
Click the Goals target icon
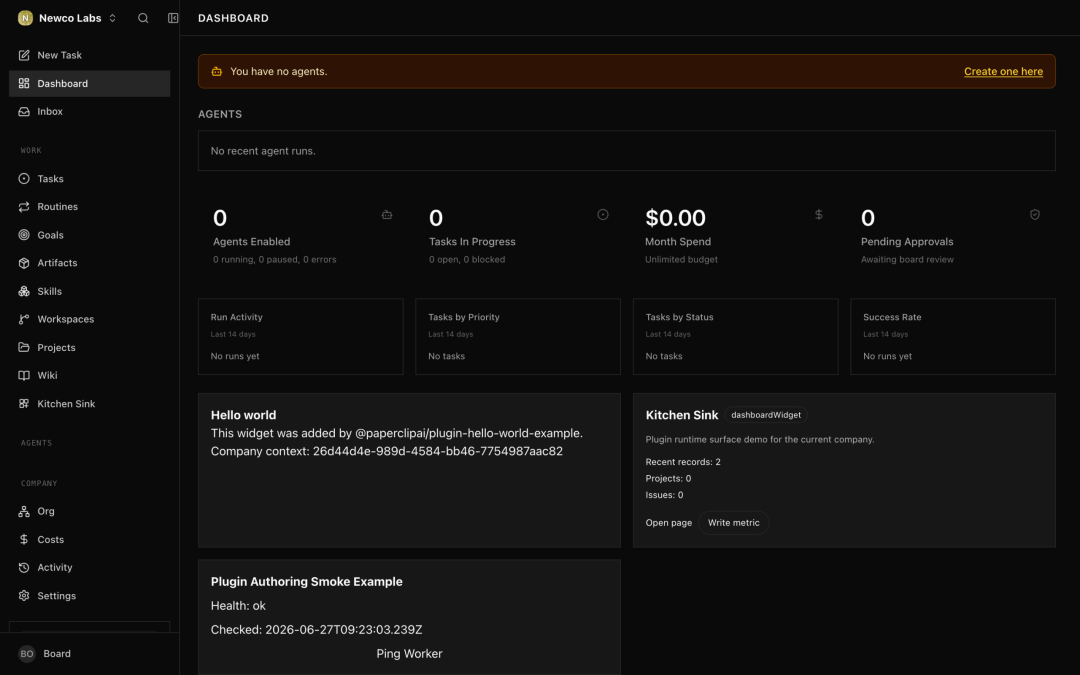tap(24, 235)
